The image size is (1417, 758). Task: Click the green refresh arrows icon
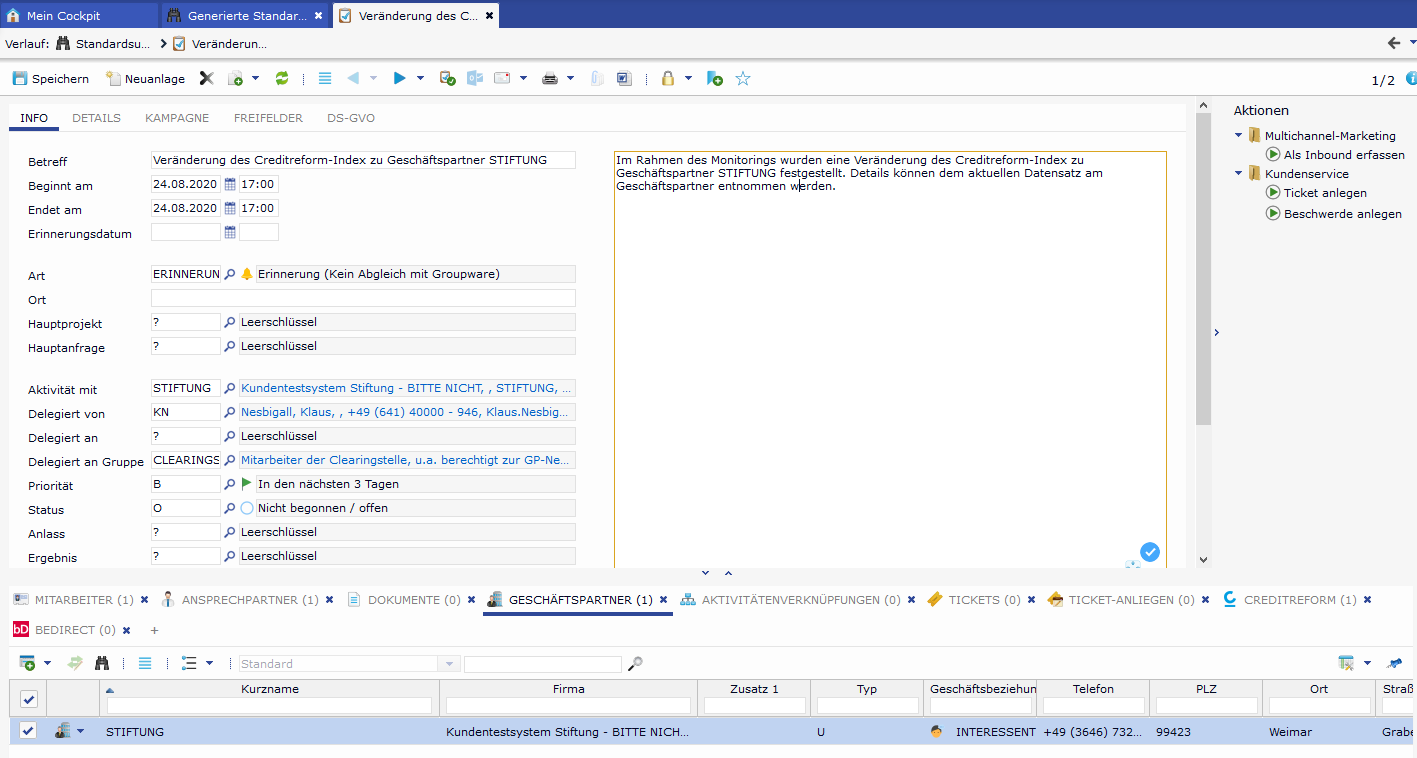pos(282,79)
